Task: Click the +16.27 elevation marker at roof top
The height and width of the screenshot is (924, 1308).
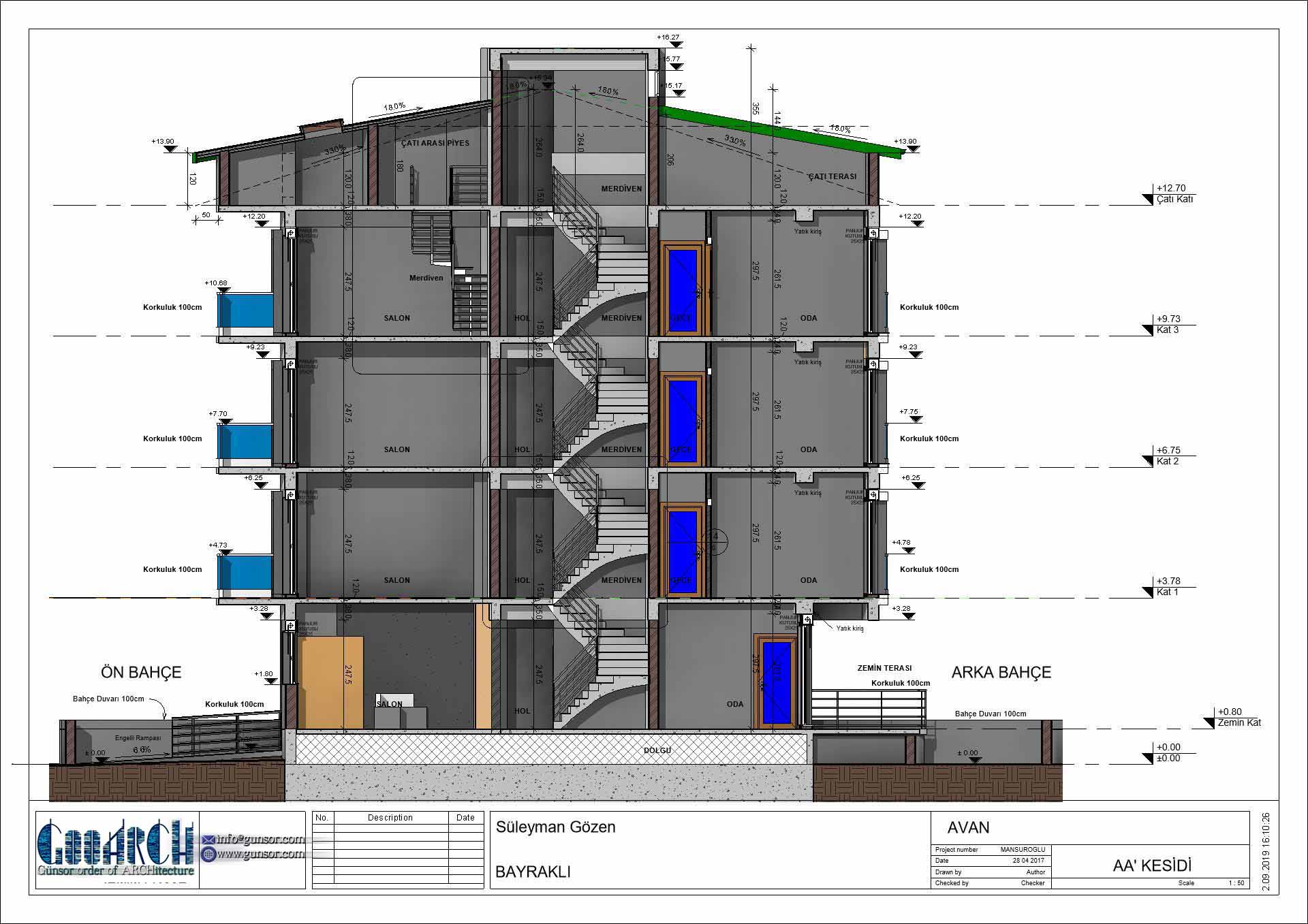Action: point(676,45)
